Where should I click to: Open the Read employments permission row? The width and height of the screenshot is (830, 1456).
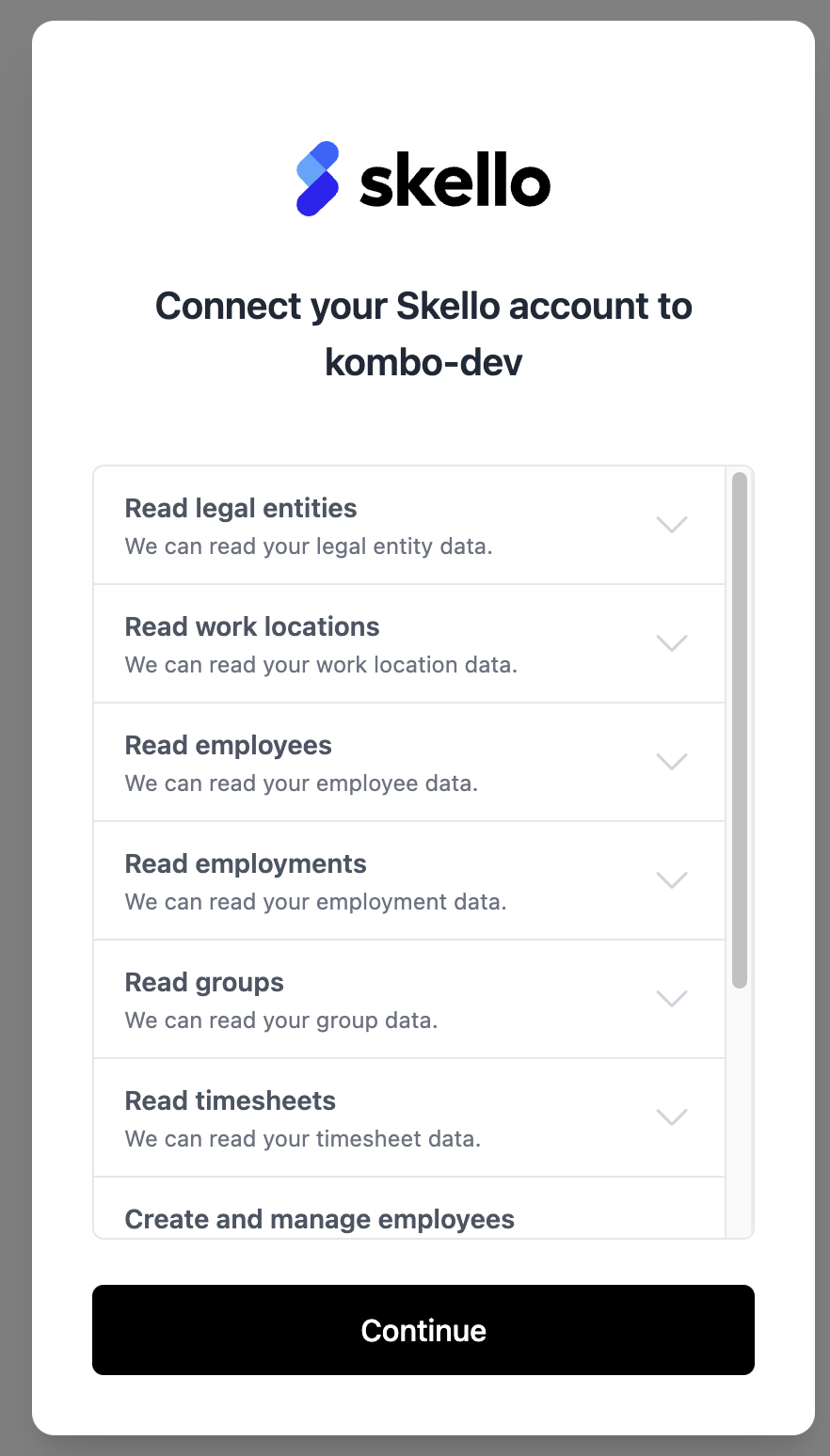409,880
